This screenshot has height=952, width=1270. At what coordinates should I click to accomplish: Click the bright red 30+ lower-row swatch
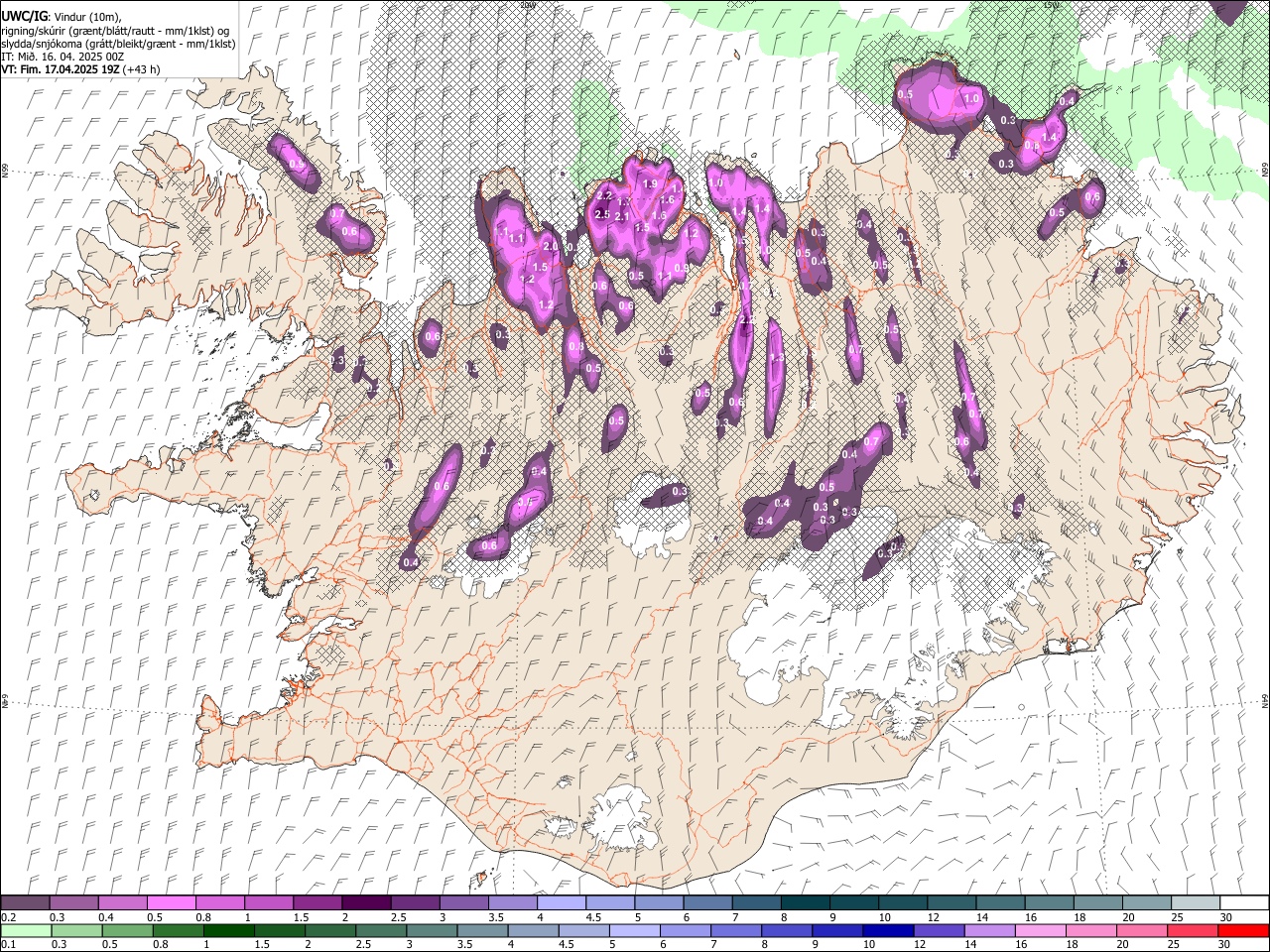(x=1243, y=930)
